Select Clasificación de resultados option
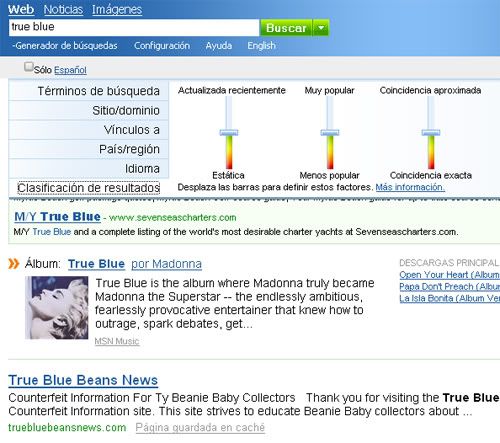Viewport: 500px width, 443px height. tap(89, 188)
